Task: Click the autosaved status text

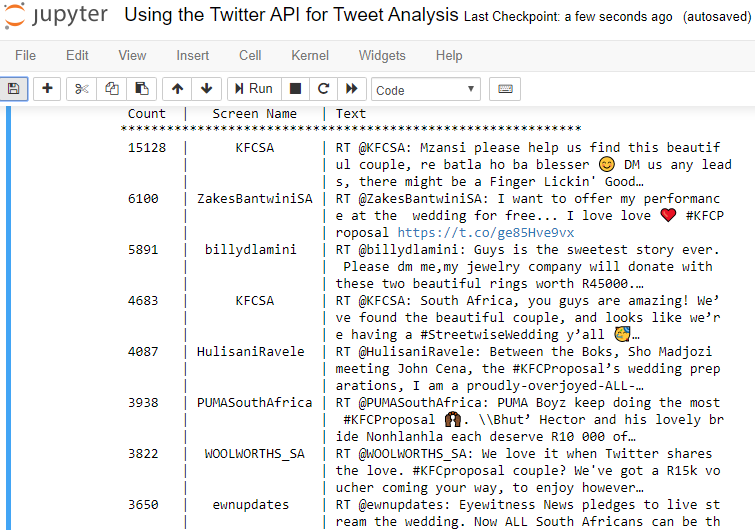Action: pos(717,17)
